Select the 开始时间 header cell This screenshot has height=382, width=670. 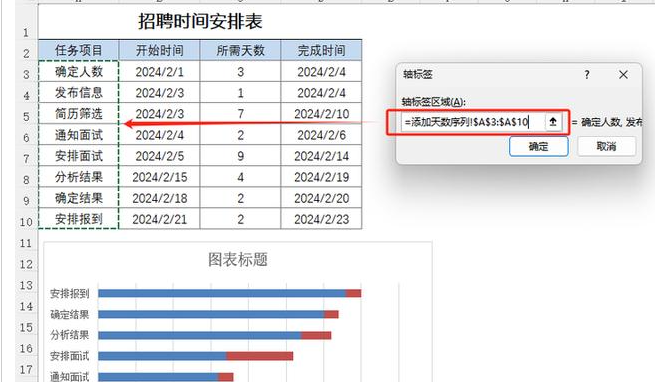point(159,50)
